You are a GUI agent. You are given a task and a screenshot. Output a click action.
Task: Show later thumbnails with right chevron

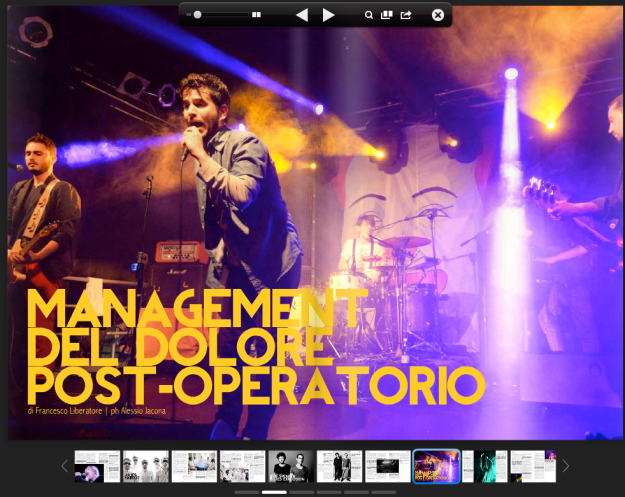566,466
